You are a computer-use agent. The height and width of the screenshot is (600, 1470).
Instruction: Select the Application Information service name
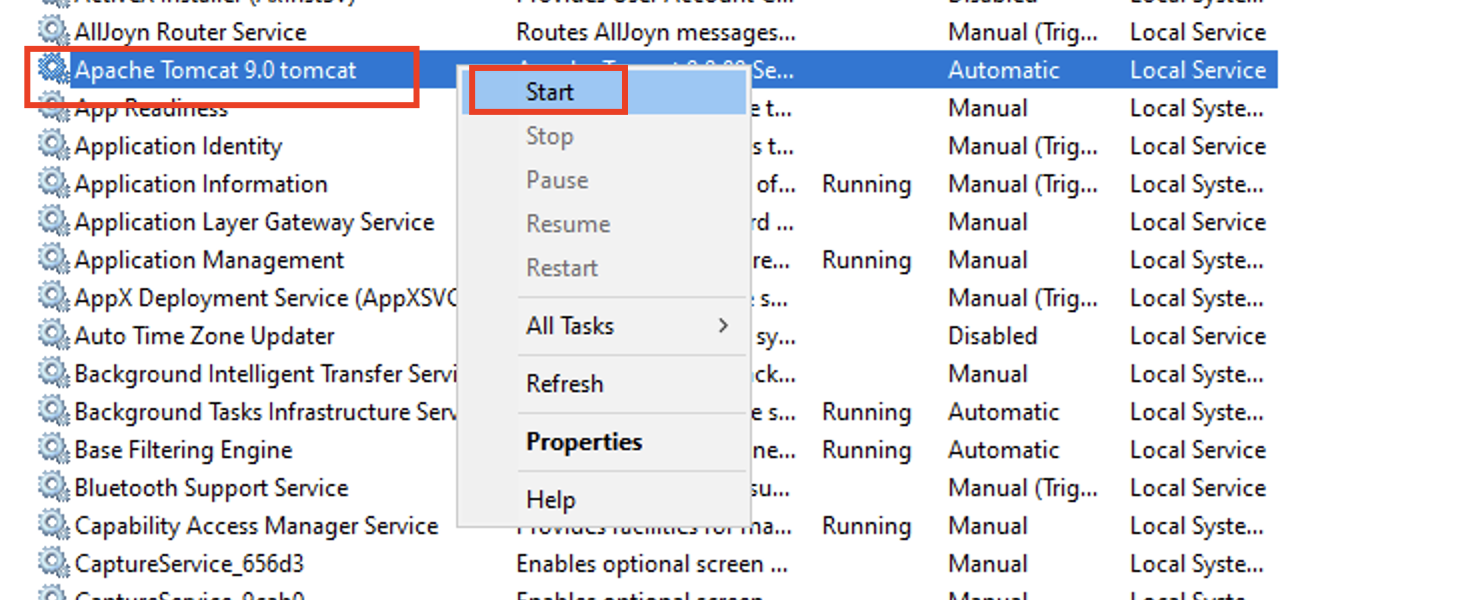coord(201,184)
